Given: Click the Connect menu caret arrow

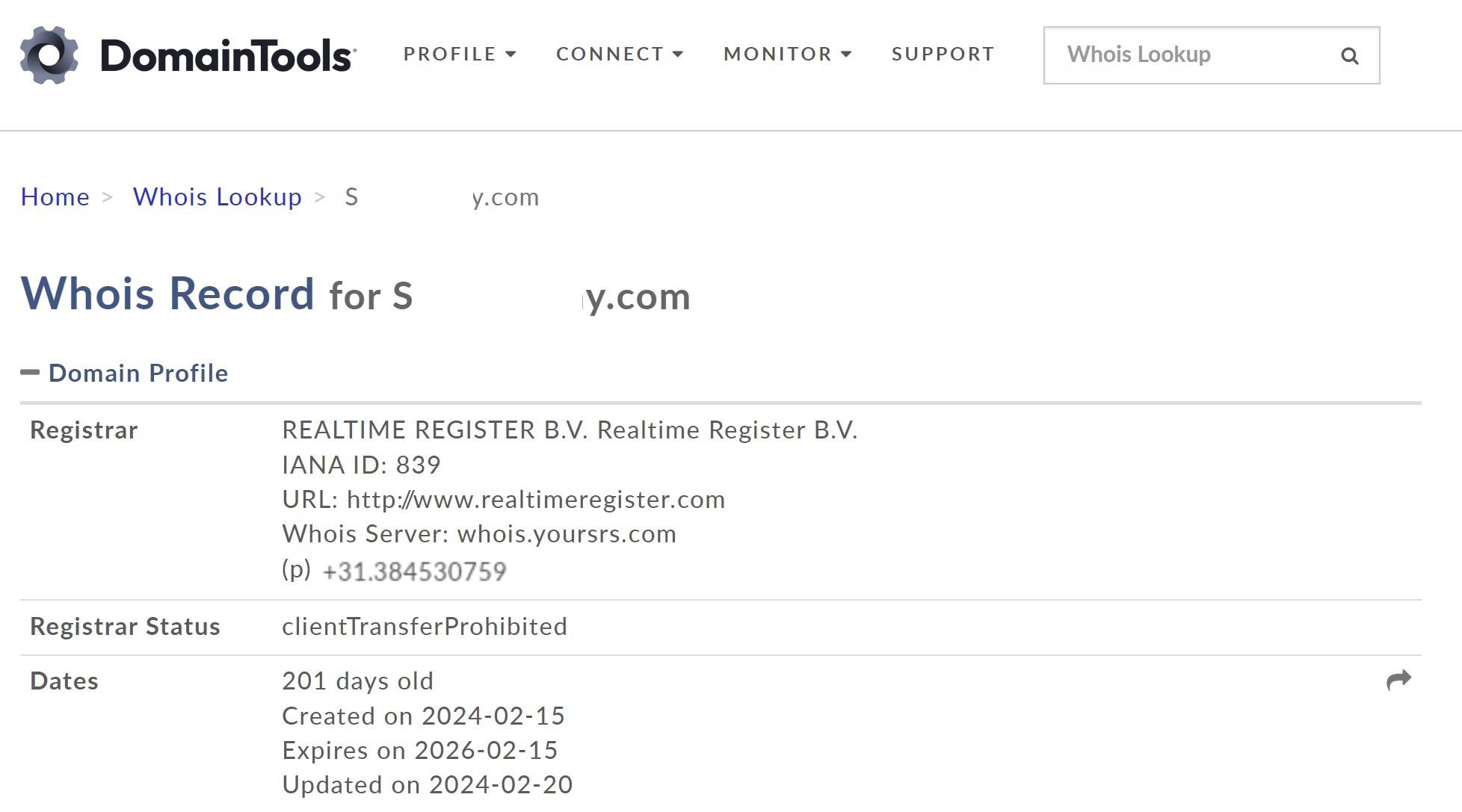Looking at the screenshot, I should 678,54.
